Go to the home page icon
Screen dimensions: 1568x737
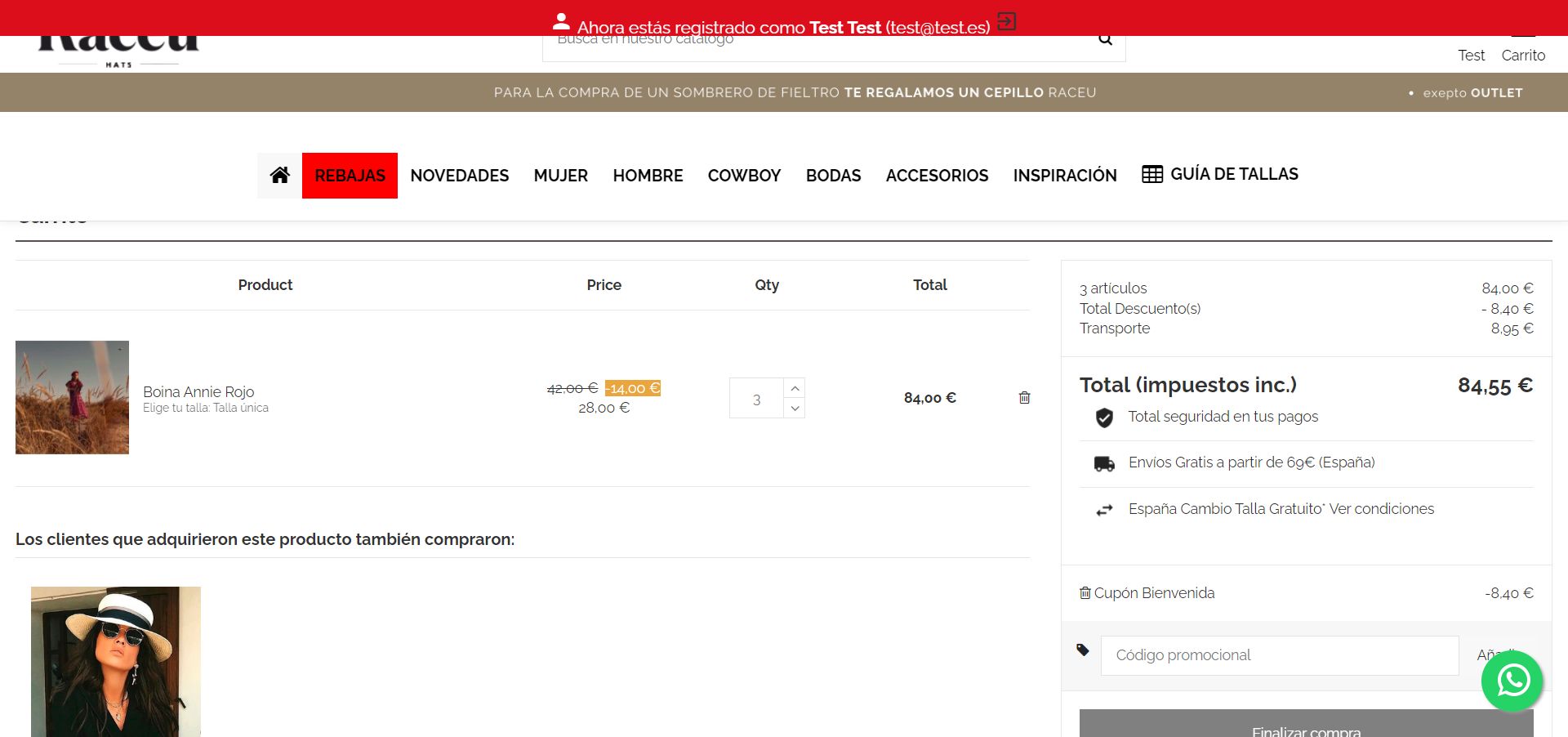[x=280, y=175]
